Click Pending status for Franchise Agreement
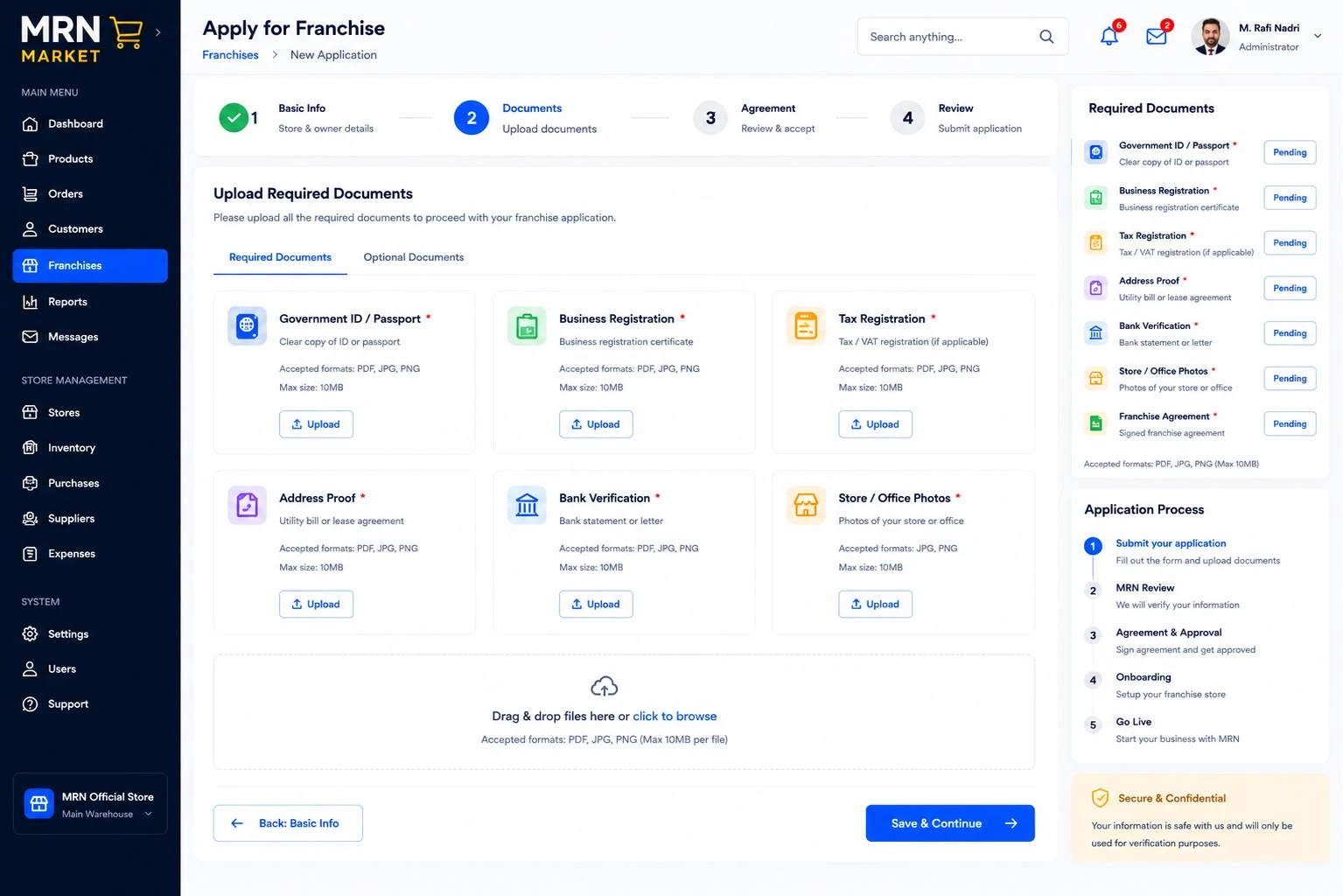1343x896 pixels. tap(1290, 424)
